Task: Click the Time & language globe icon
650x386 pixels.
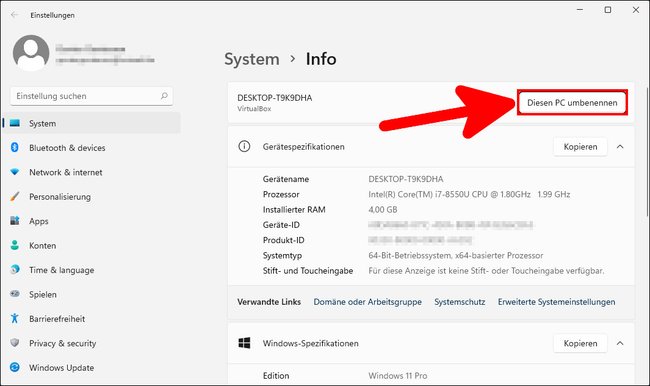Action: (x=15, y=269)
